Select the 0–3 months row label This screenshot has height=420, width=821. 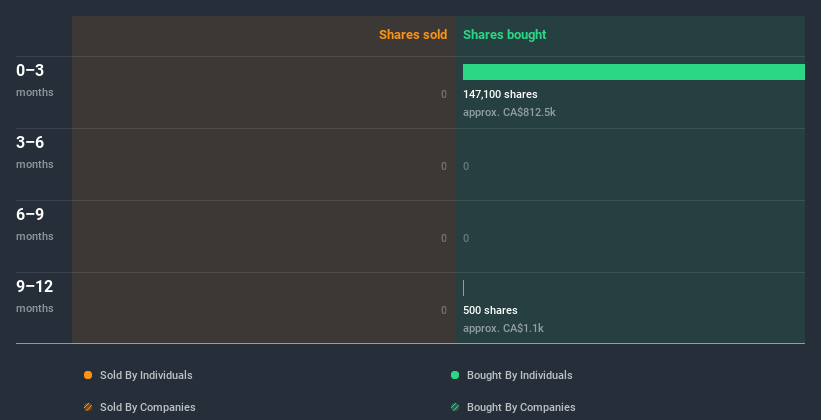(x=35, y=80)
